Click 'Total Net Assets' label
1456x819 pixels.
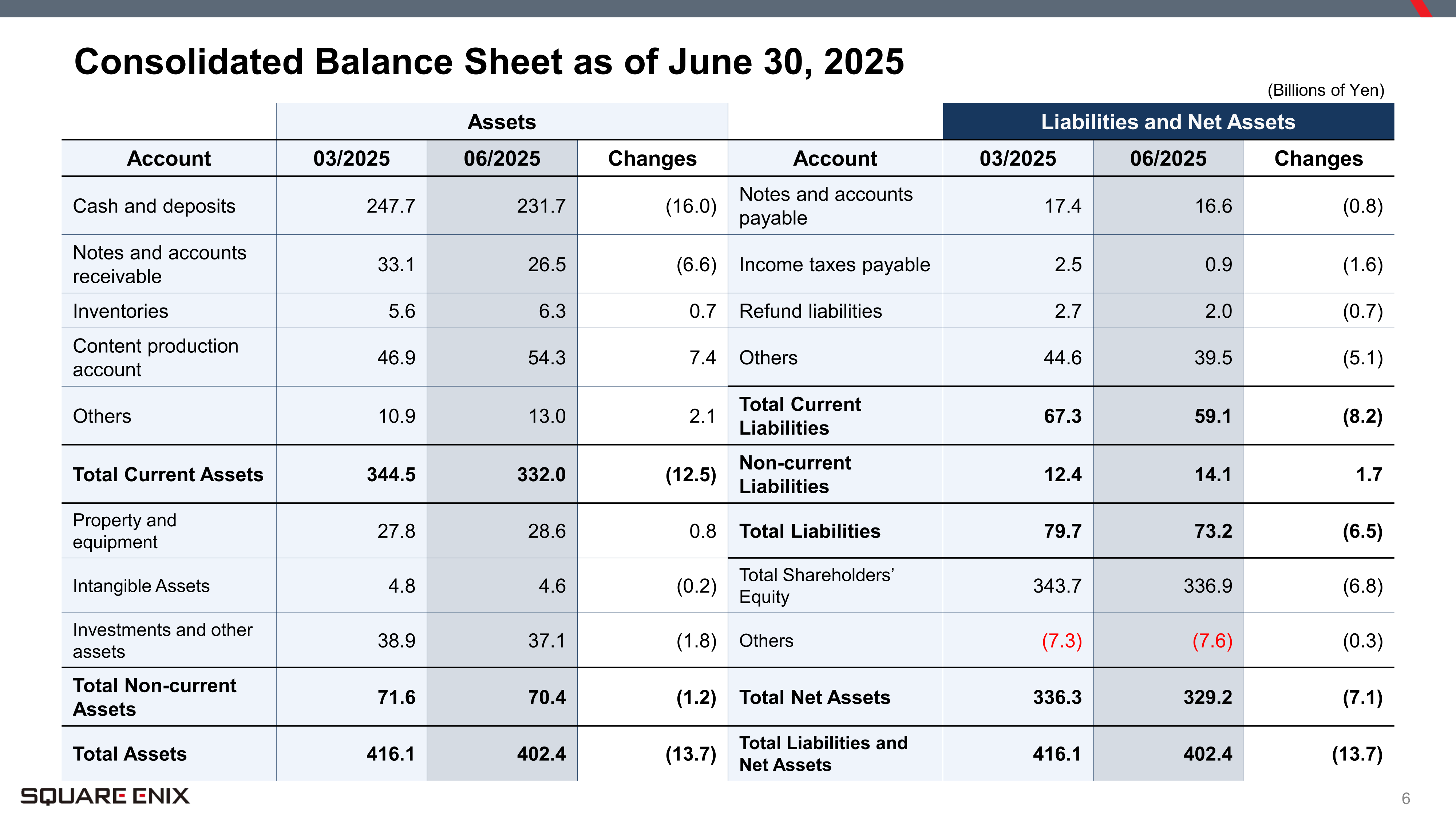click(815, 697)
